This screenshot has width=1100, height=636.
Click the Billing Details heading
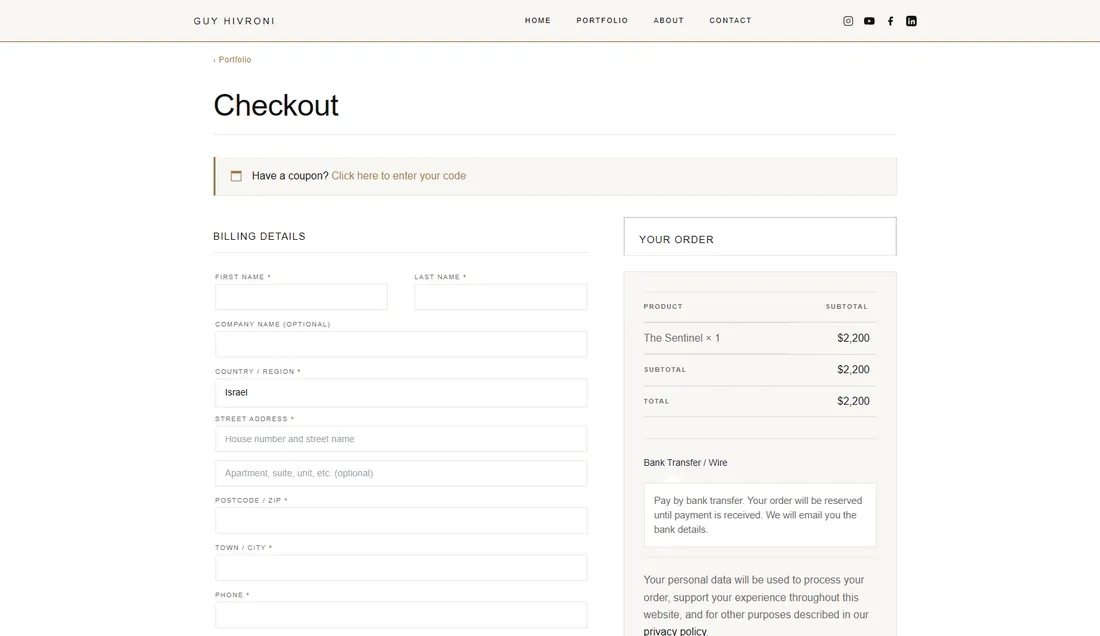coord(260,236)
